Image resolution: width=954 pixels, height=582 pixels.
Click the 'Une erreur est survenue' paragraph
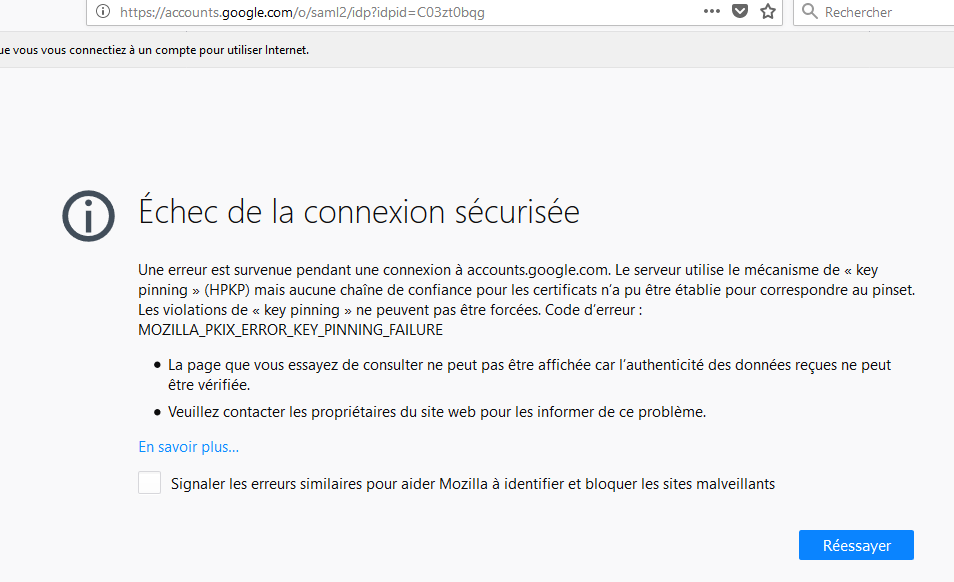click(x=526, y=300)
